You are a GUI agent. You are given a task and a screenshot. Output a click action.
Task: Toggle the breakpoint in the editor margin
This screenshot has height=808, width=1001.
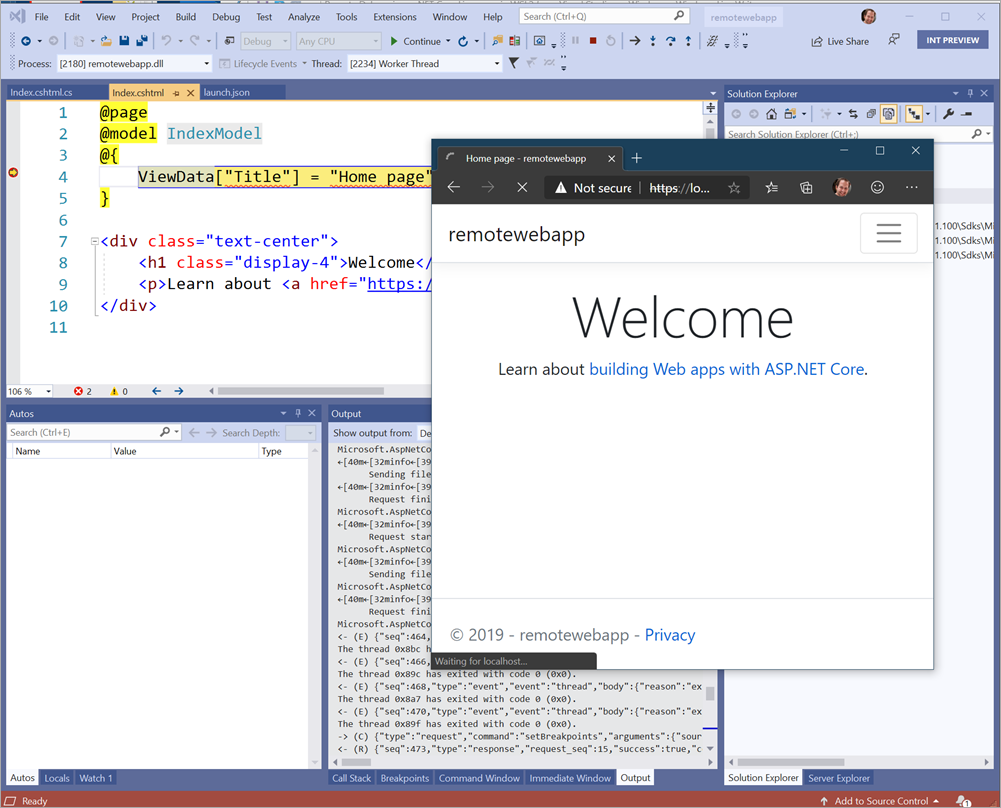click(13, 172)
